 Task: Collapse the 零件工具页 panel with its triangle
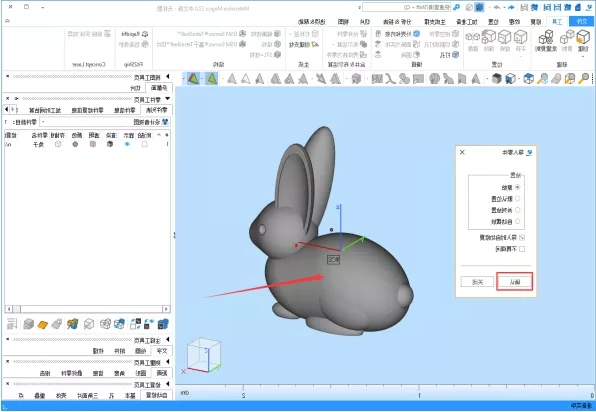[168, 99]
